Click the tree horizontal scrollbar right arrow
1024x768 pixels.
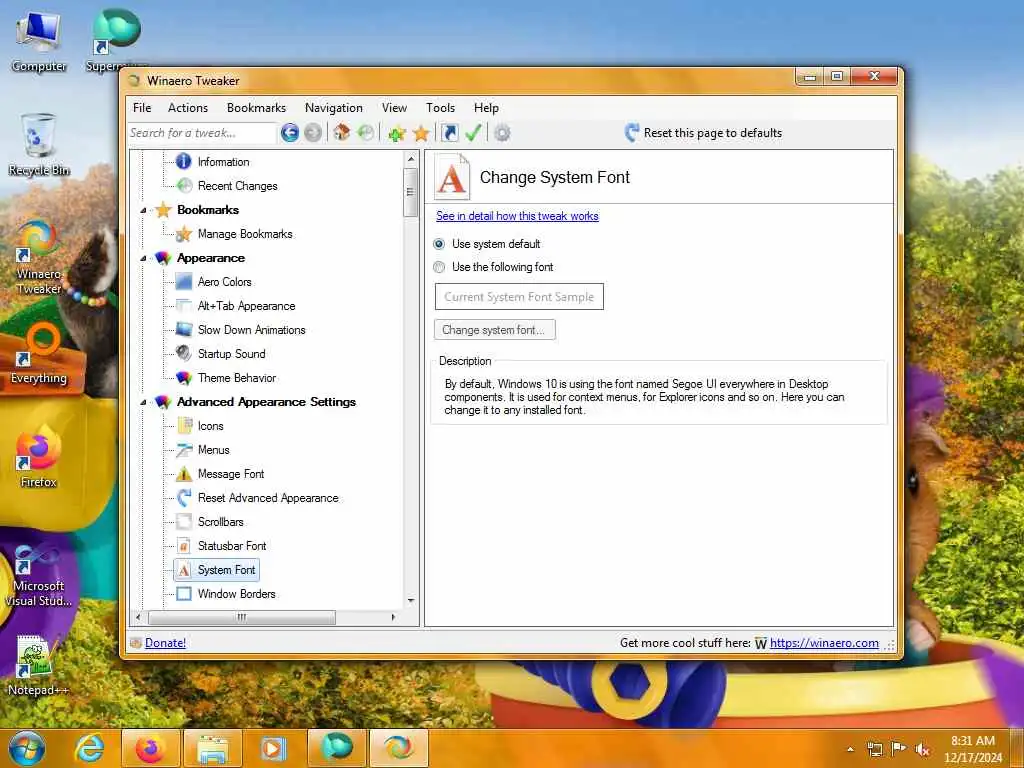pos(393,617)
